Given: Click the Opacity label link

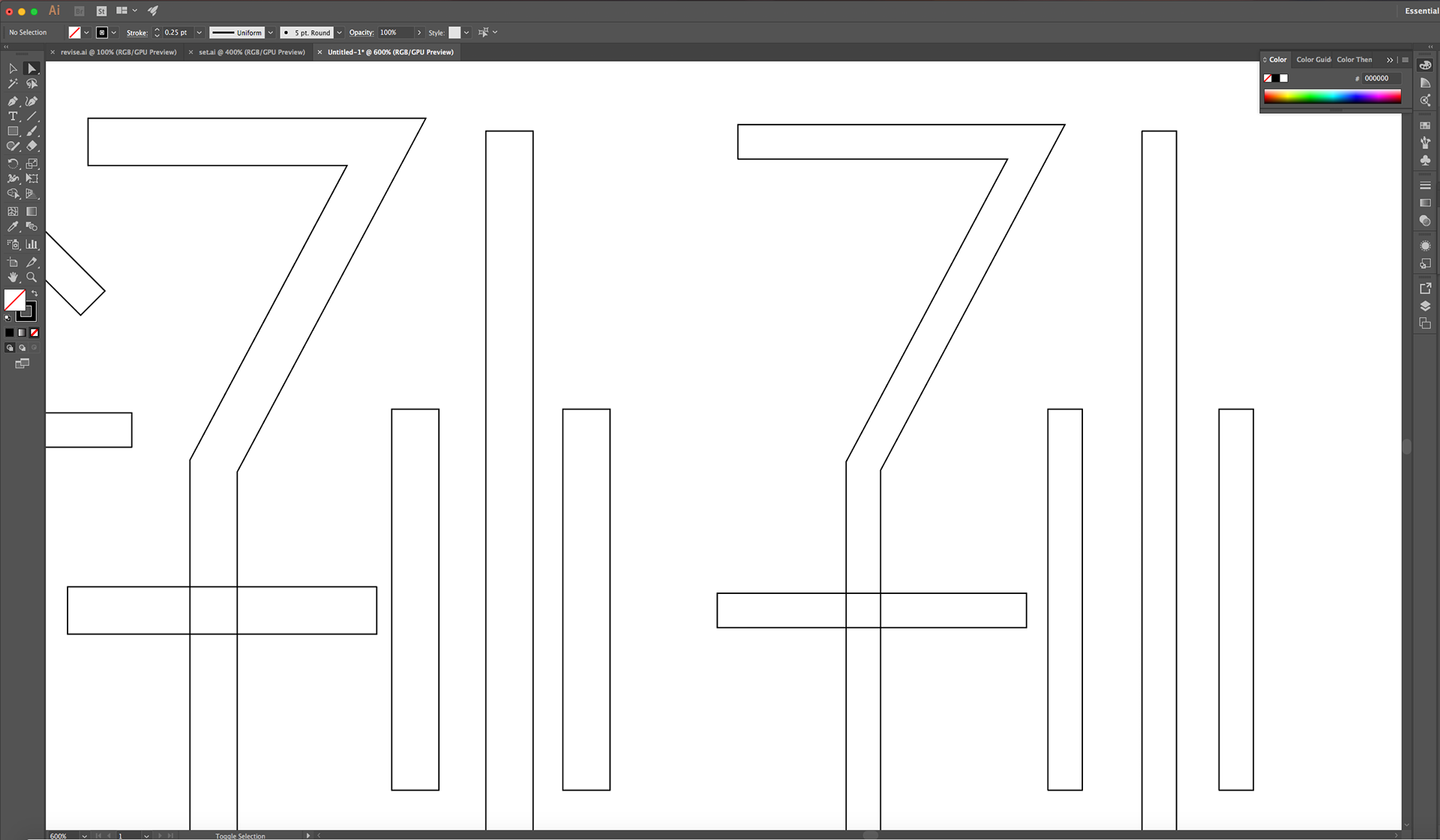Looking at the screenshot, I should click(361, 33).
